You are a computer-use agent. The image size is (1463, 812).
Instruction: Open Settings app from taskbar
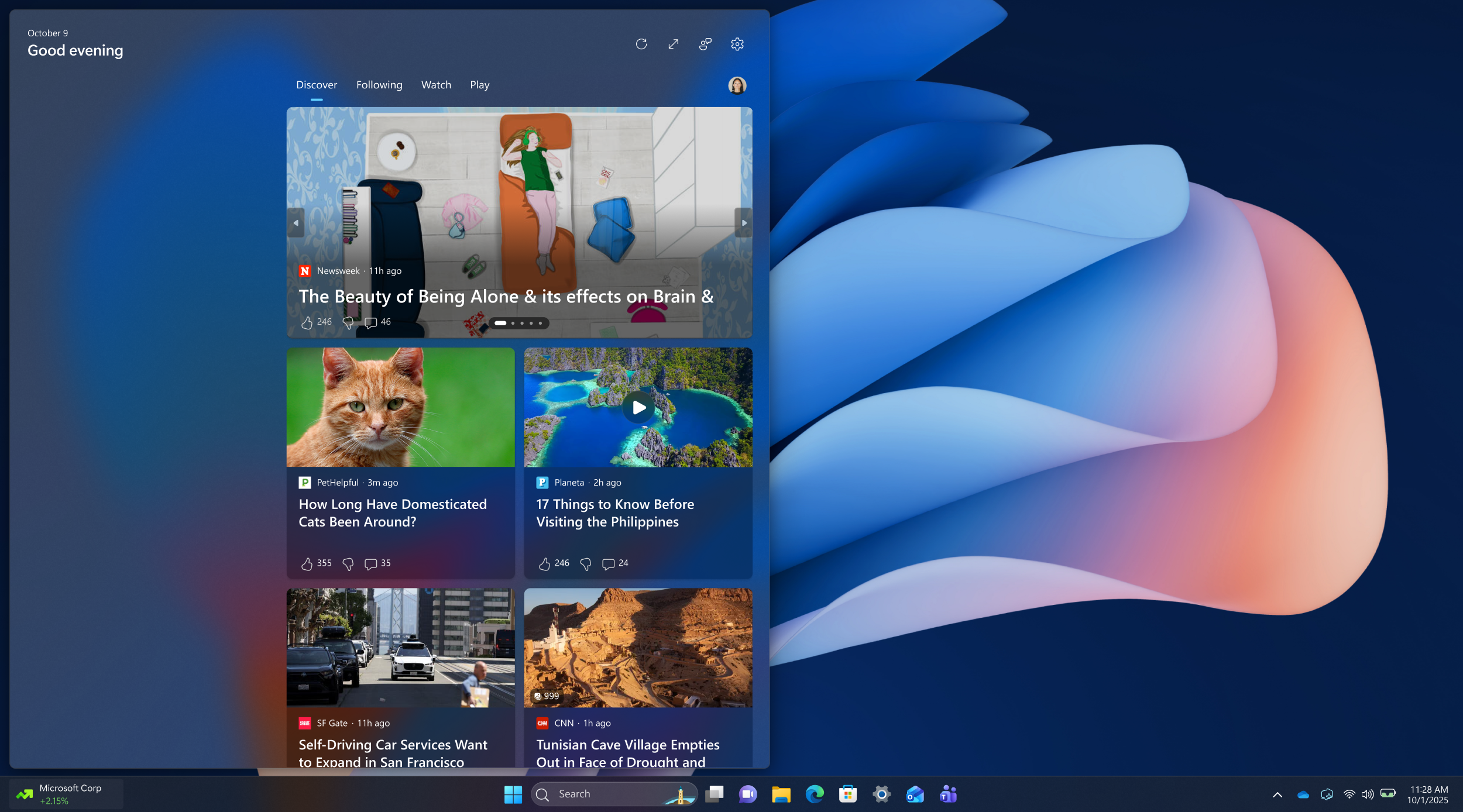881,794
